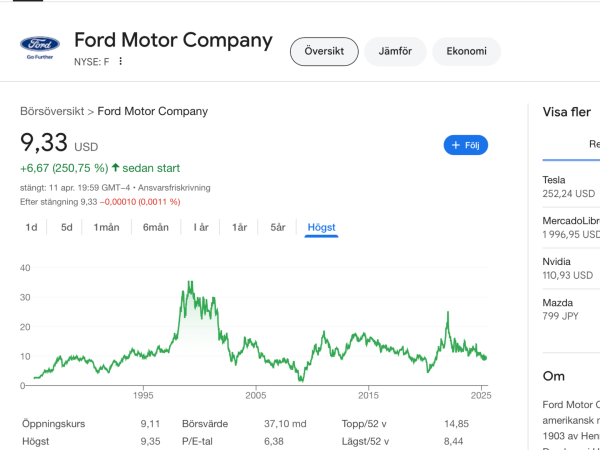
Task: Select the 1år time range
Action: [239, 227]
